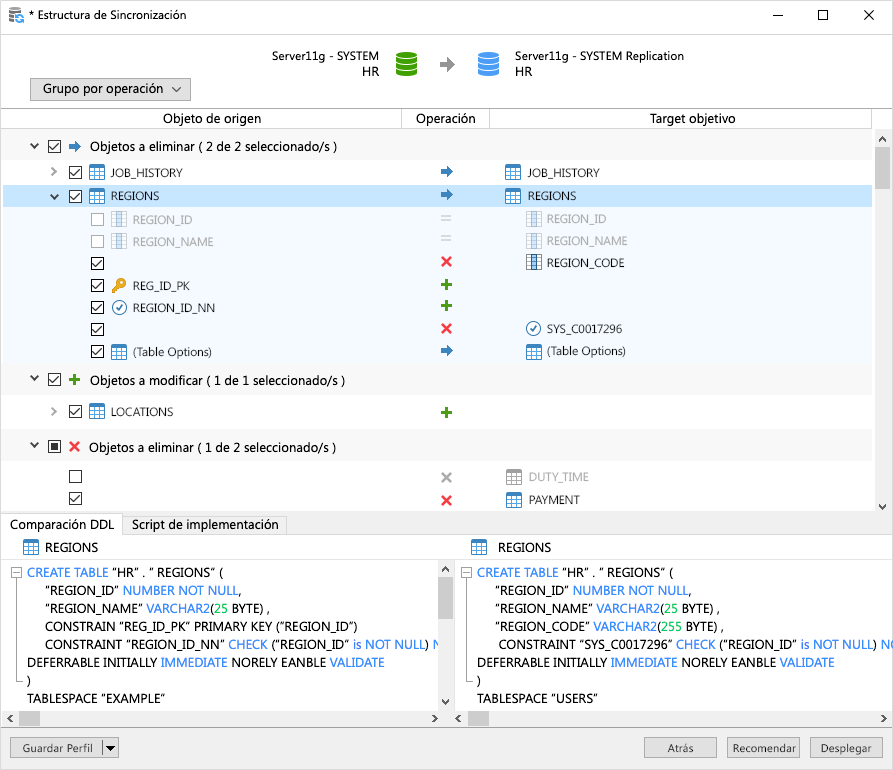Open the Grupo por operación dropdown
893x770 pixels.
[x=110, y=89]
